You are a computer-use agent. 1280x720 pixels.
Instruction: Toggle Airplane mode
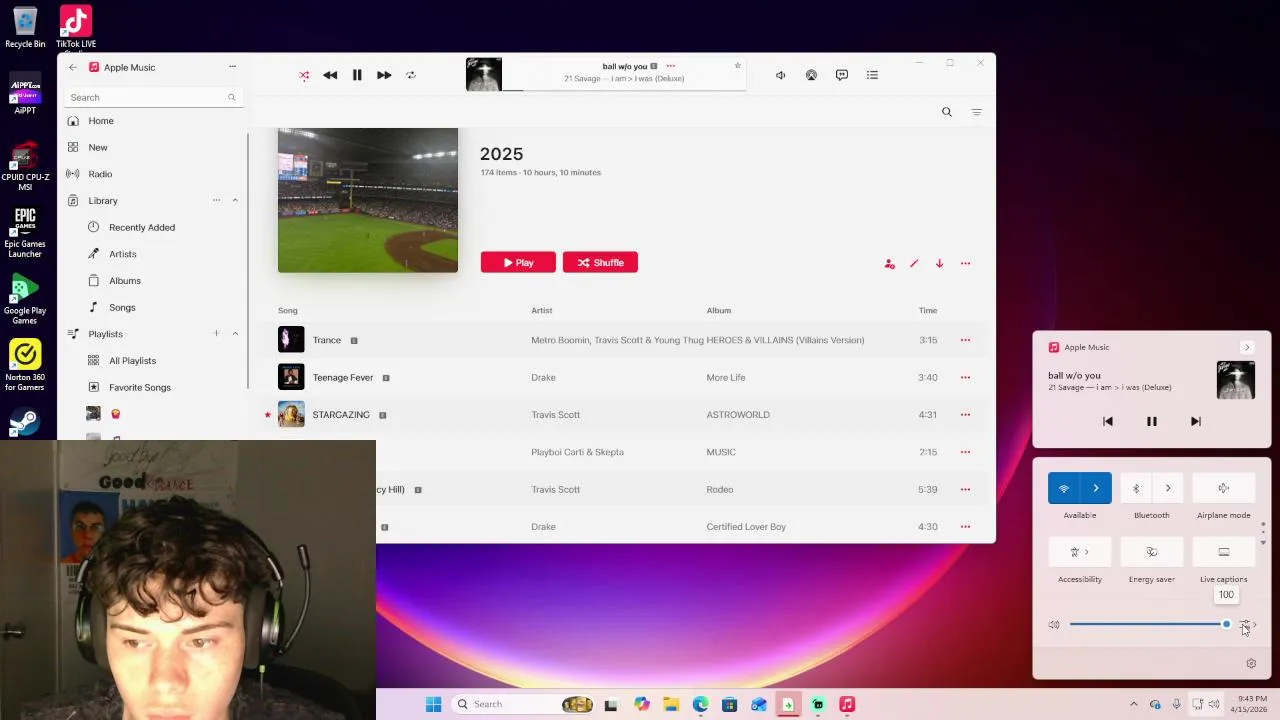click(1224, 488)
